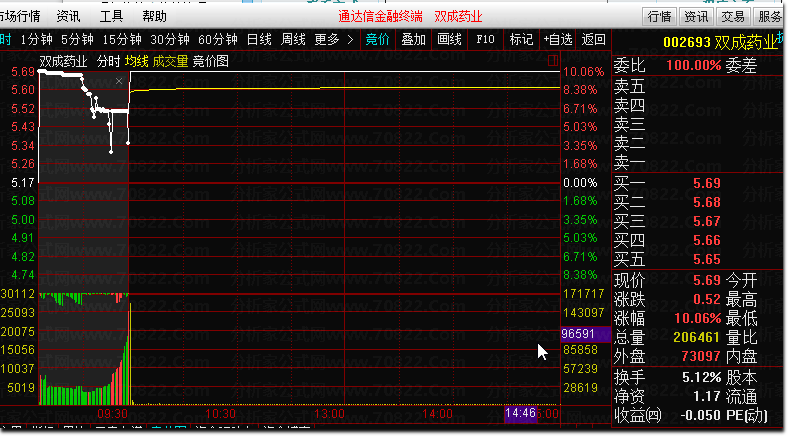Click the 服务 button at top right
This screenshot has width=789, height=436.
(x=769, y=17)
